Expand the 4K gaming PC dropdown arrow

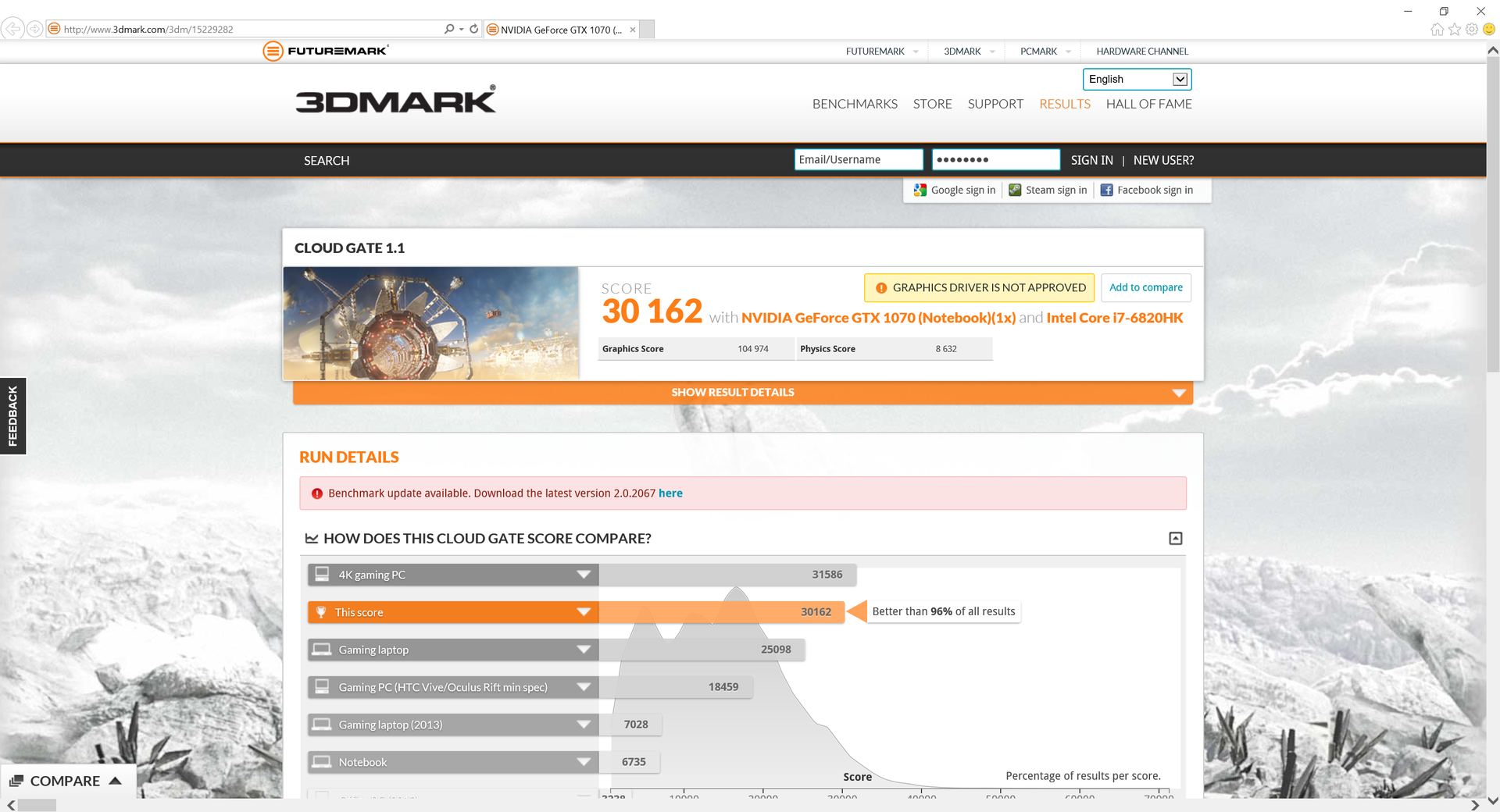584,575
